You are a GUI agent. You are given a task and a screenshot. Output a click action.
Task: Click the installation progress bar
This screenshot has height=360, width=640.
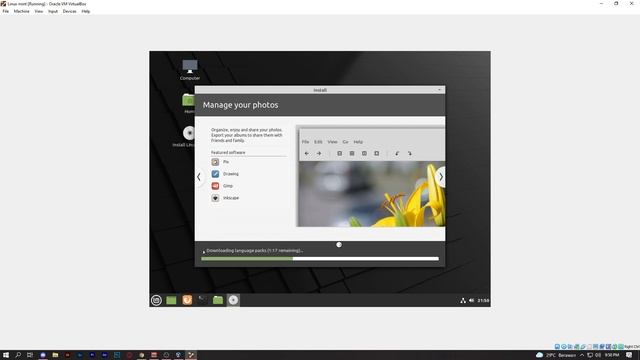[320, 258]
